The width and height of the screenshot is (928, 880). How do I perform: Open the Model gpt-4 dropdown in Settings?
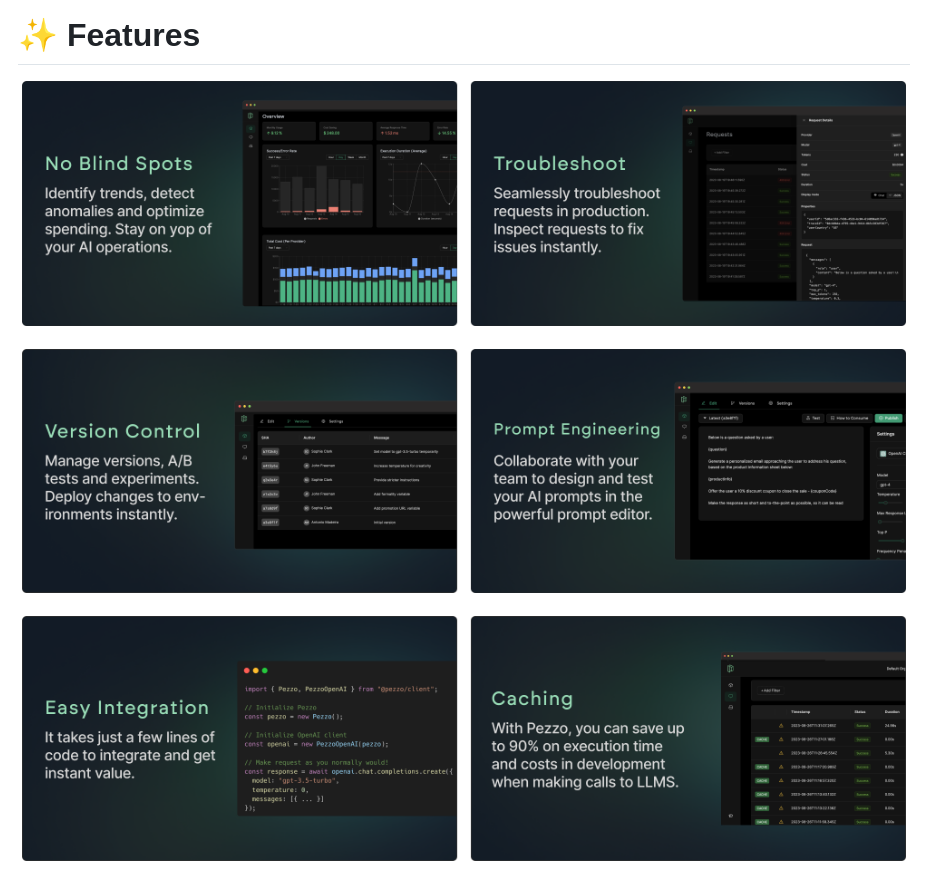tap(890, 485)
